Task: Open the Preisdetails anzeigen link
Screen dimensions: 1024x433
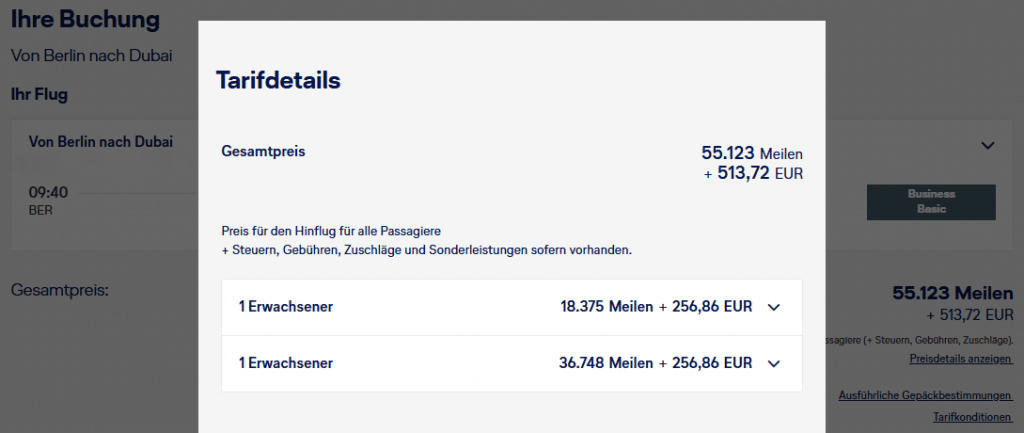Action: pos(961,359)
